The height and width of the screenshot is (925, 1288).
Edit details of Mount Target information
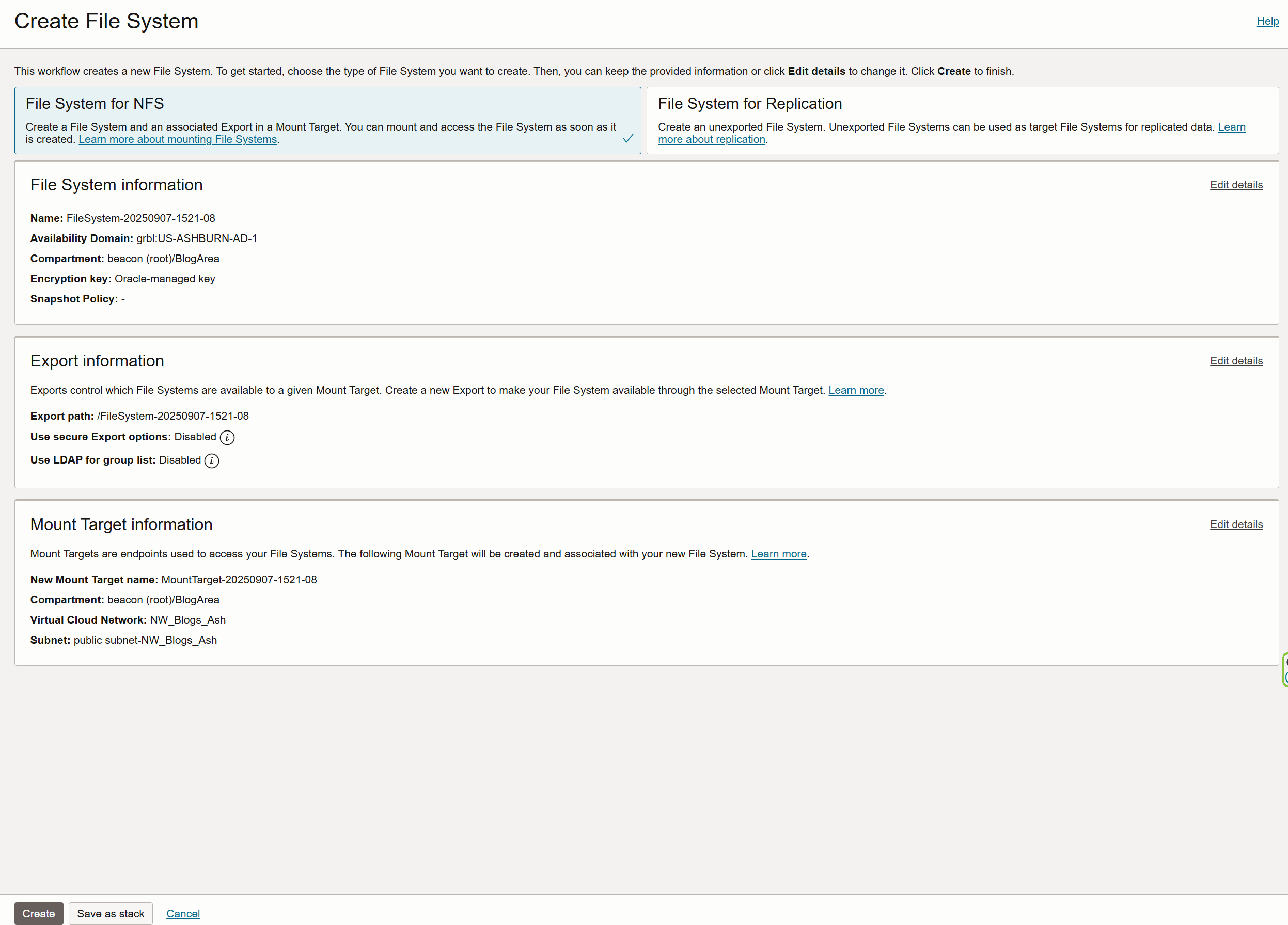(x=1236, y=524)
